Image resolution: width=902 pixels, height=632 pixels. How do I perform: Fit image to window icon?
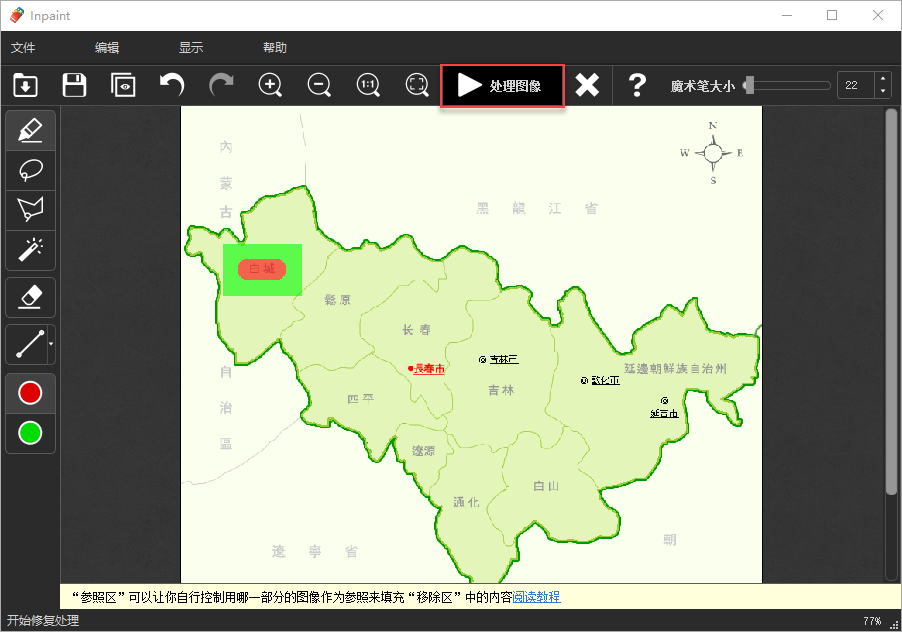(x=417, y=85)
